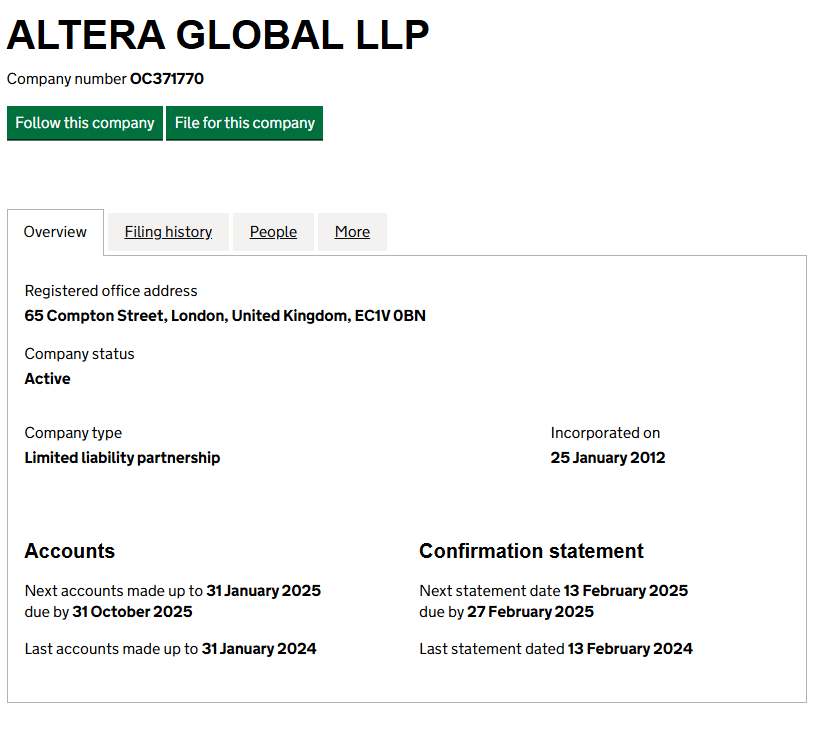Screen dimensions: 824x731
Task: Click accounts due date 31 October 2025
Action: tap(132, 612)
